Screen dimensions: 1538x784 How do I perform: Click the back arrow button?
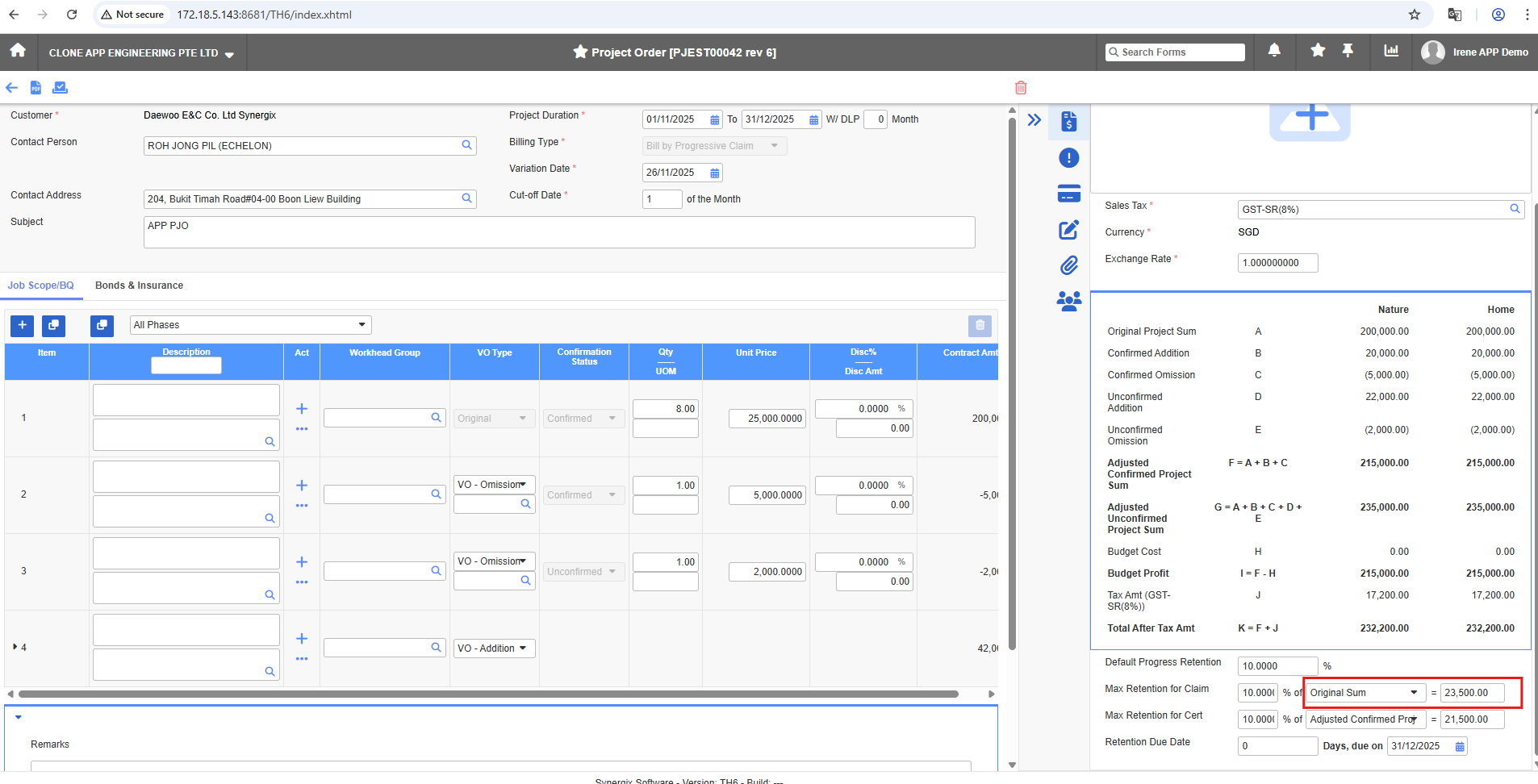pyautogui.click(x=12, y=88)
